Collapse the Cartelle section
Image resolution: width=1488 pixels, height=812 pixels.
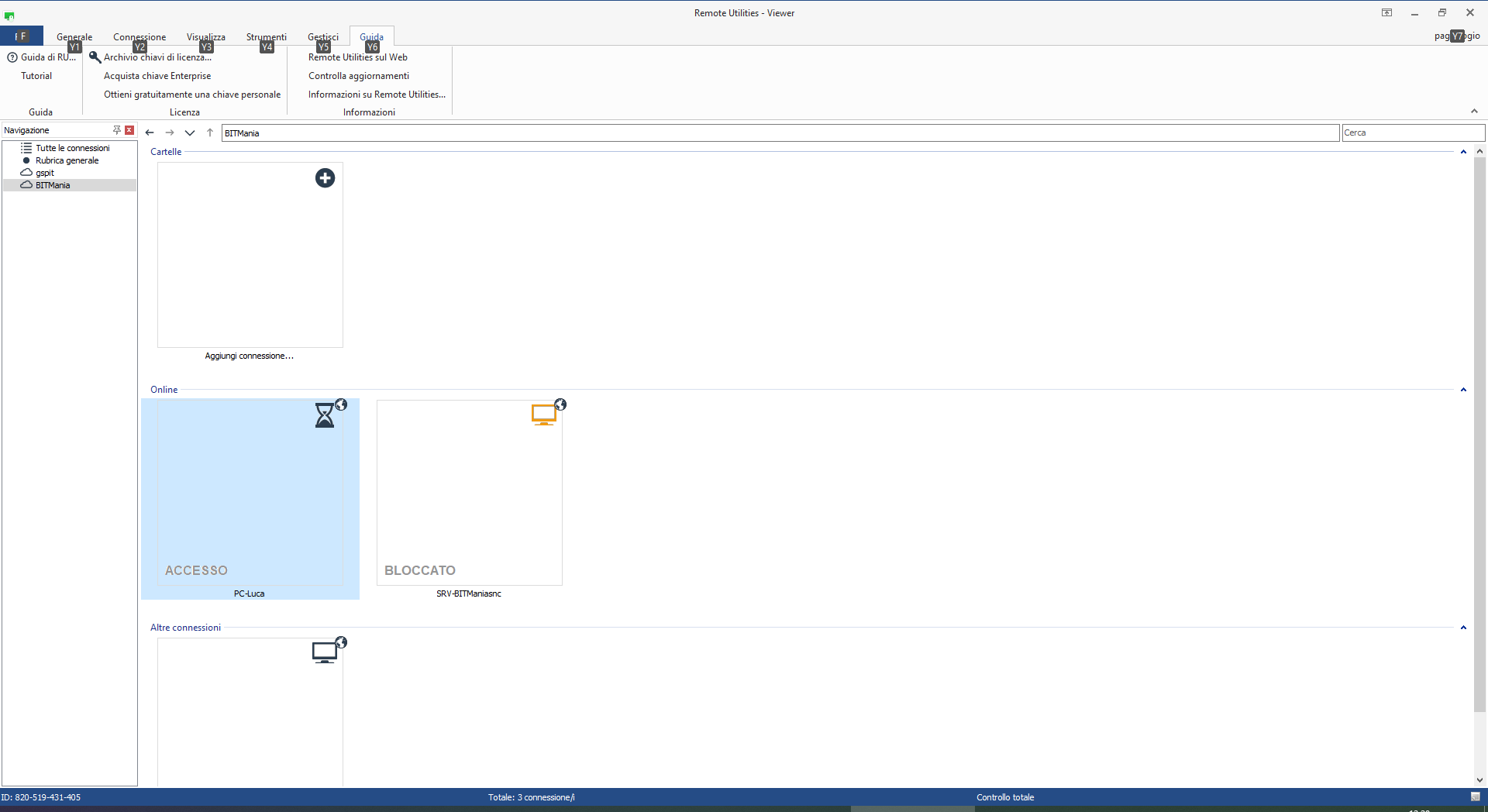point(1463,152)
